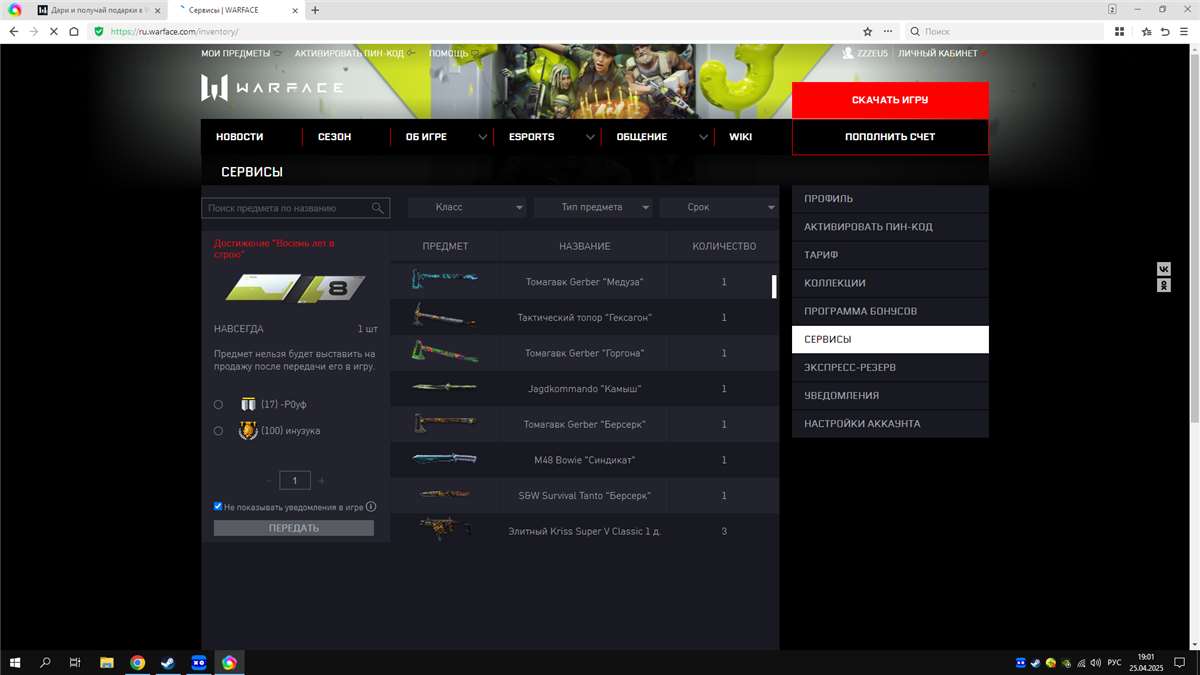Open File Explorer from the taskbar
The width and height of the screenshot is (1200, 675).
click(106, 662)
